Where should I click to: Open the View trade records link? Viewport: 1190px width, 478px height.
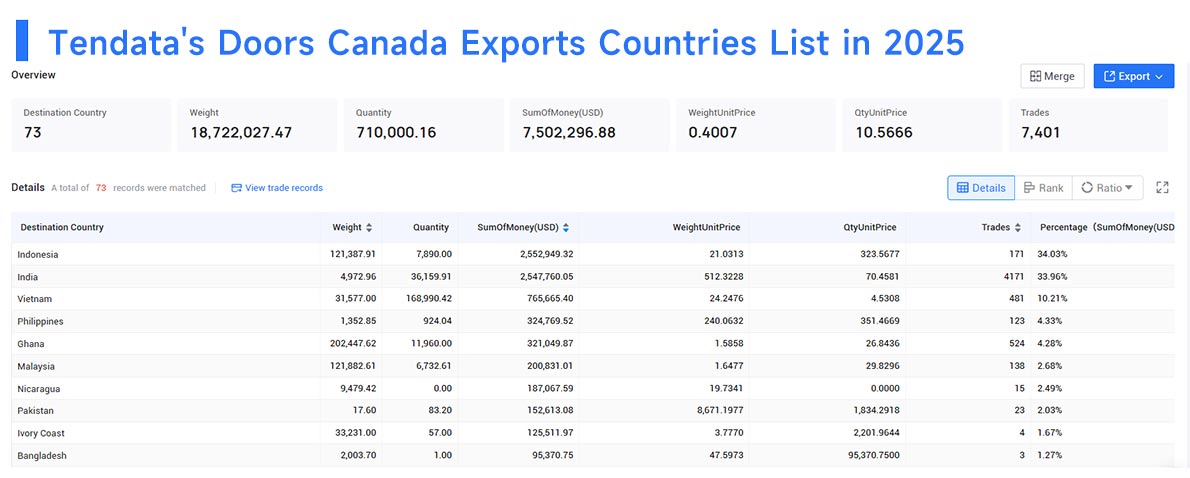click(277, 187)
